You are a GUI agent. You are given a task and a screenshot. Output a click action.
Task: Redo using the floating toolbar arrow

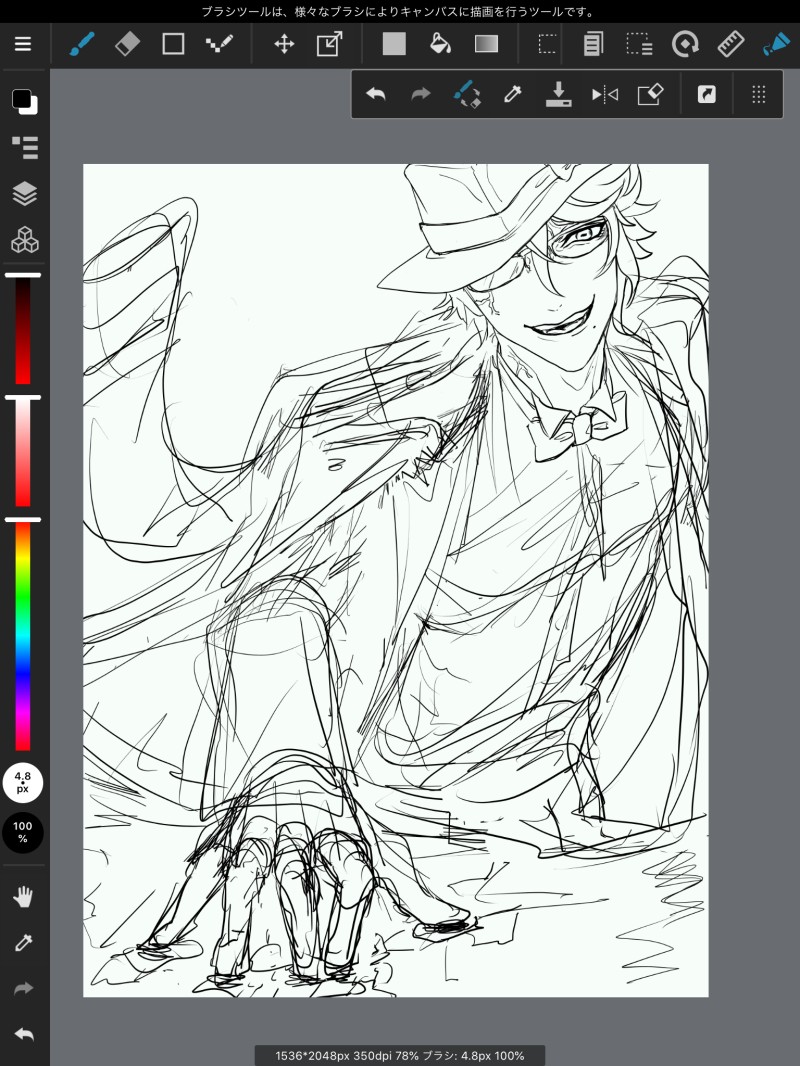click(421, 94)
